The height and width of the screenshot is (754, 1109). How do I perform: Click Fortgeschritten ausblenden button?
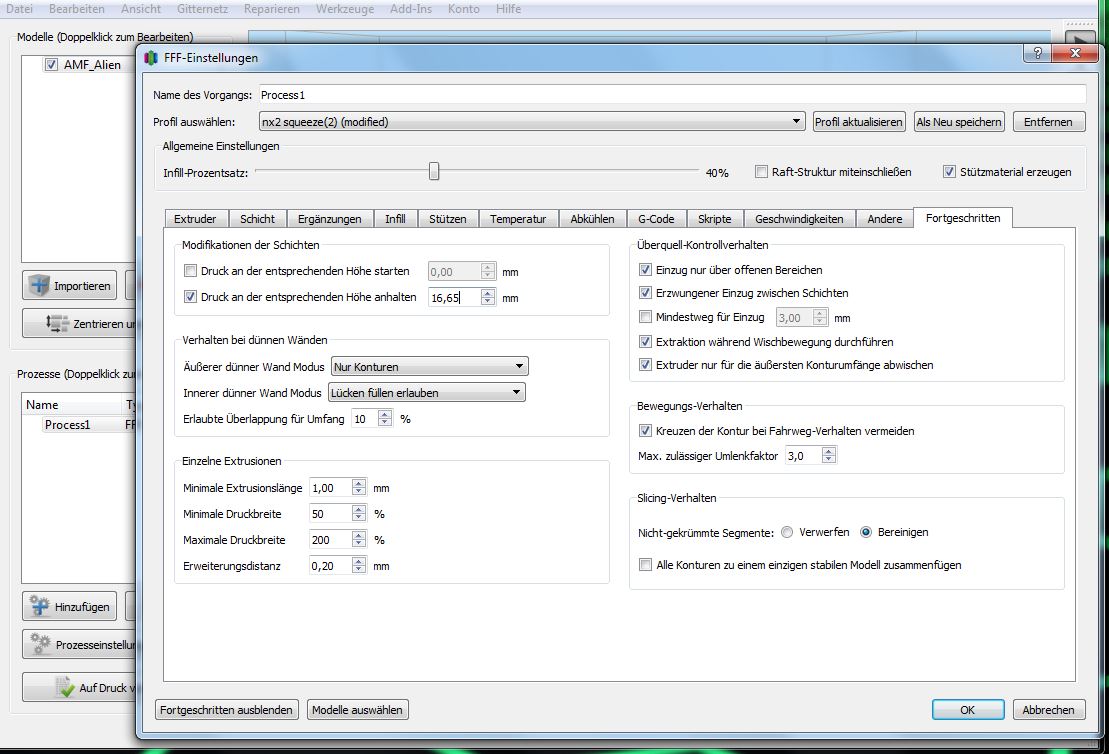[226, 709]
